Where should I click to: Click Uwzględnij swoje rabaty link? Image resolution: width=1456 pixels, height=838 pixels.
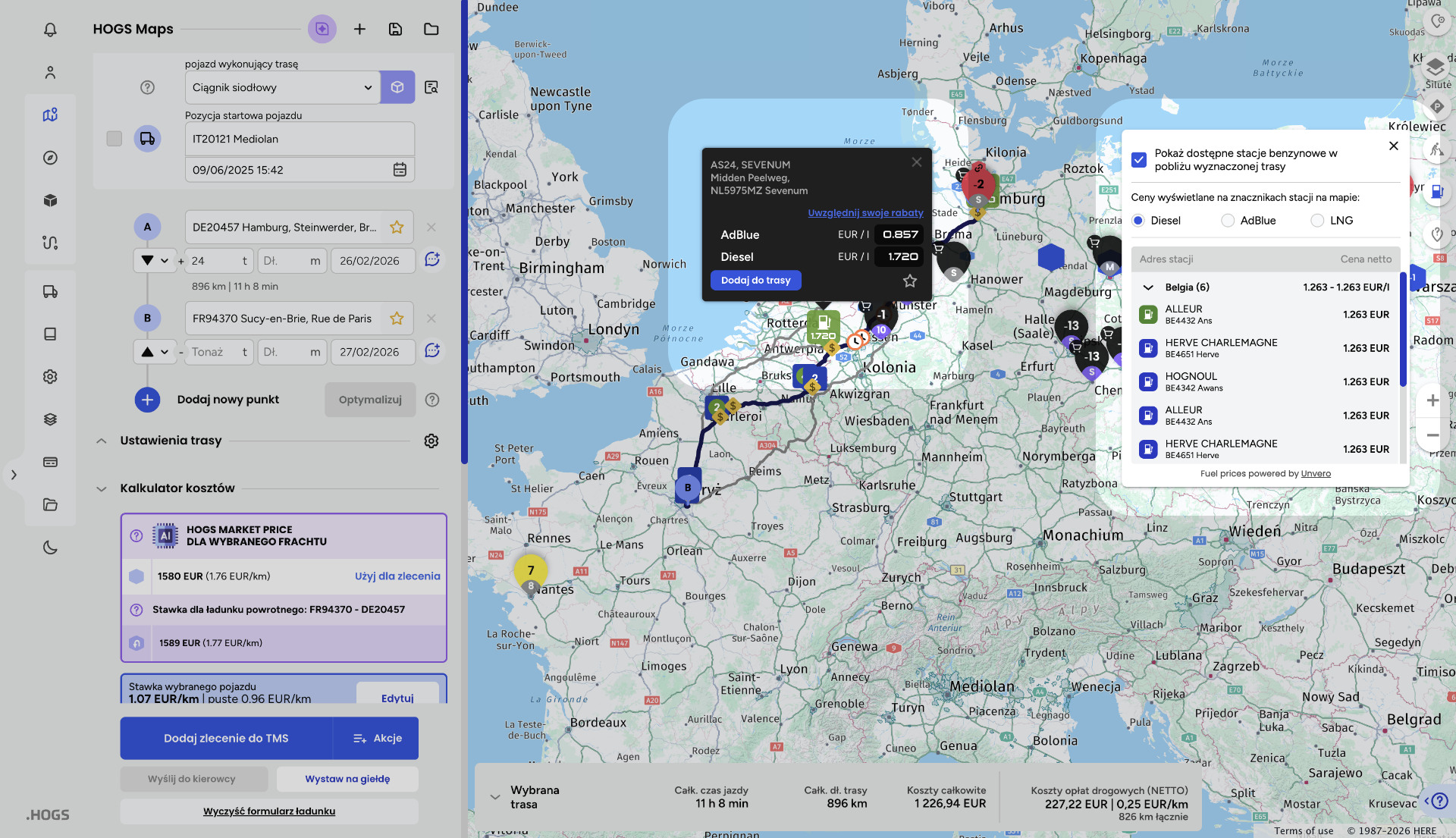click(865, 213)
